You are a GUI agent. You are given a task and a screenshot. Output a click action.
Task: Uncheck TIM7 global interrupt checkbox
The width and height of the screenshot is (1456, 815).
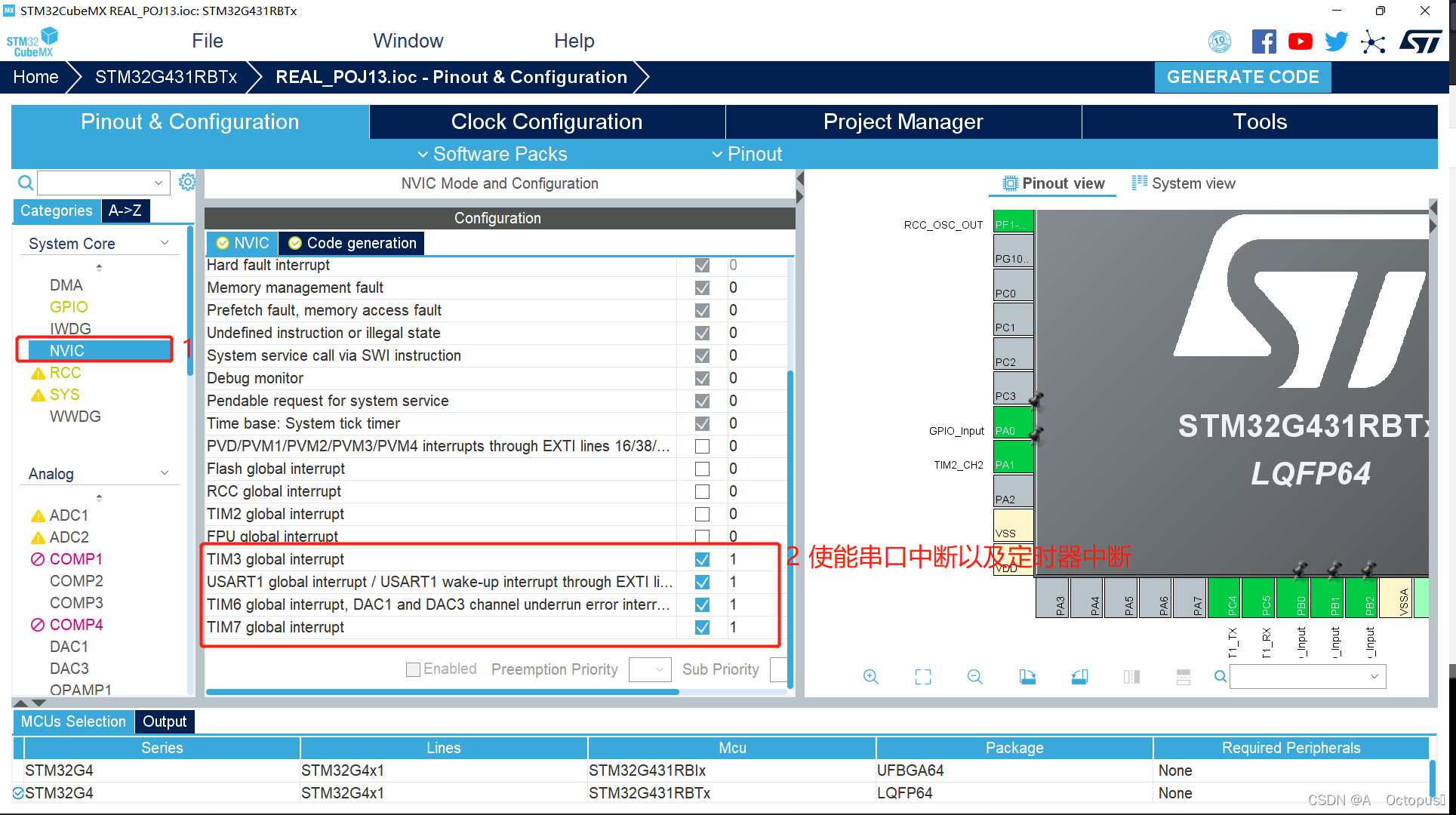tap(702, 627)
